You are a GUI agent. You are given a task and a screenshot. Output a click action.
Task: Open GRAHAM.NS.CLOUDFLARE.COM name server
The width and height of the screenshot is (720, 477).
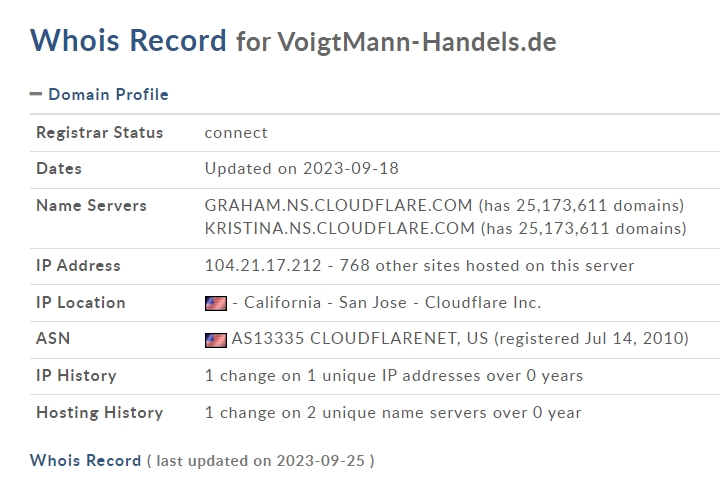(x=338, y=205)
